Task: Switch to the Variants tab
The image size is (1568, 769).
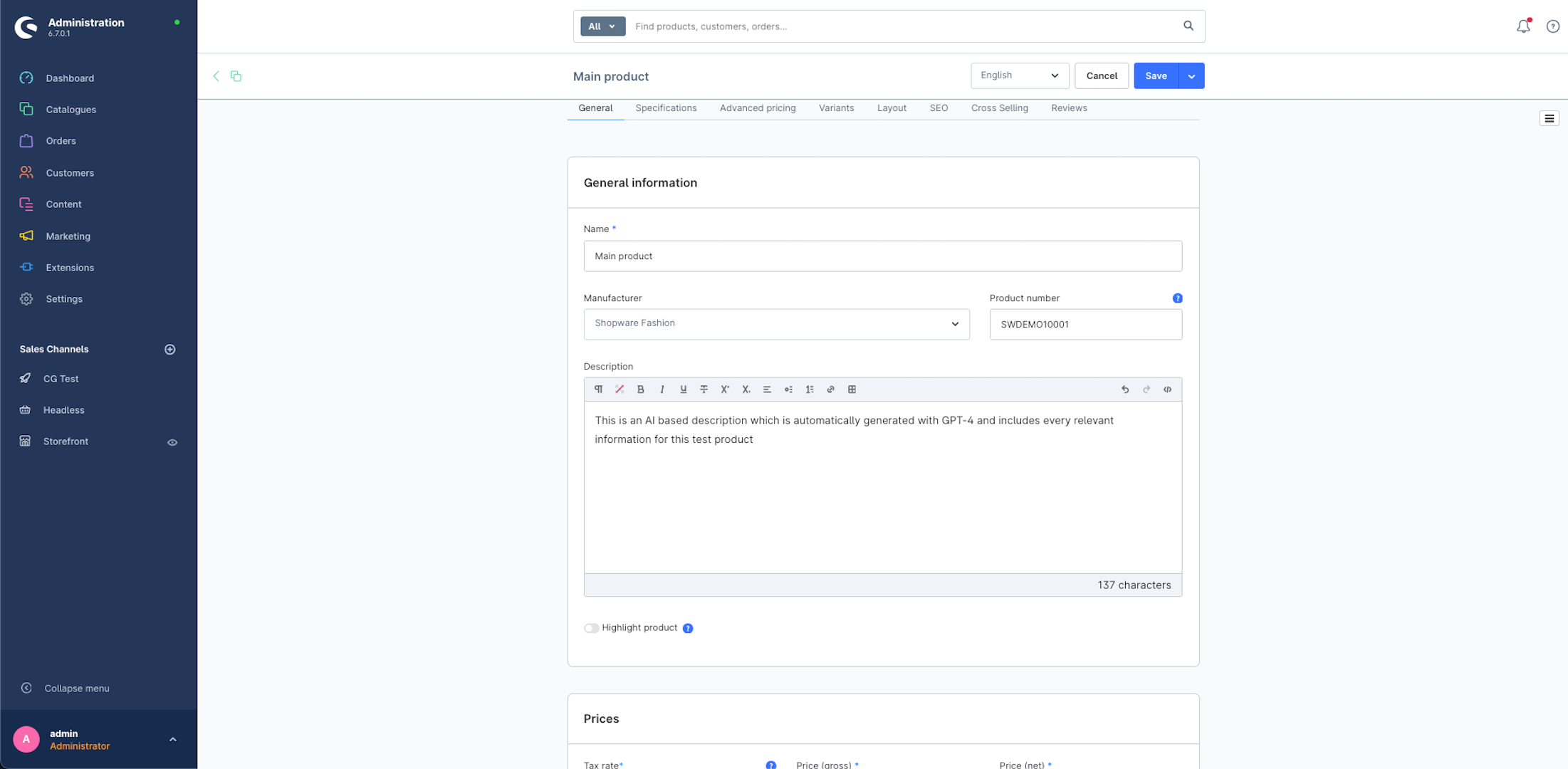Action: [x=836, y=108]
